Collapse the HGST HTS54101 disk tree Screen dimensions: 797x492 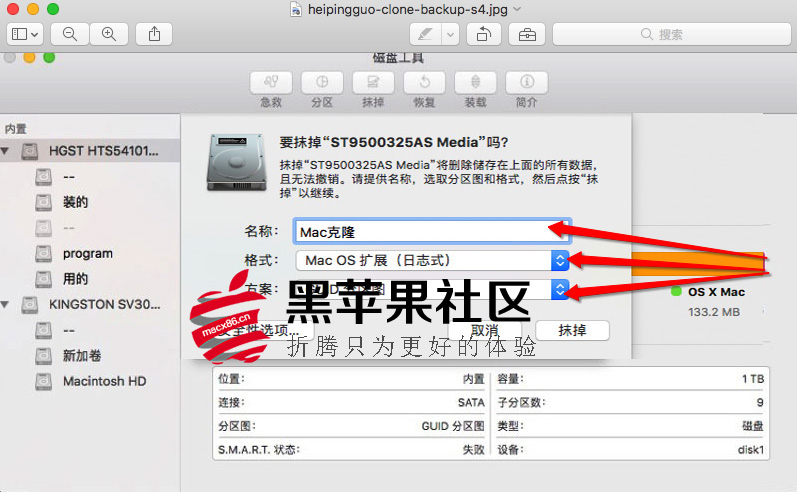5,151
